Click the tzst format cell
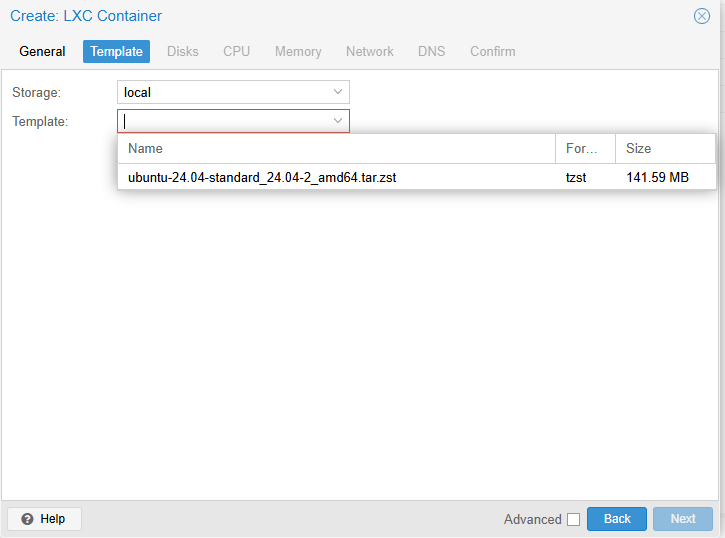Viewport: 725px width, 538px height. coord(576,177)
